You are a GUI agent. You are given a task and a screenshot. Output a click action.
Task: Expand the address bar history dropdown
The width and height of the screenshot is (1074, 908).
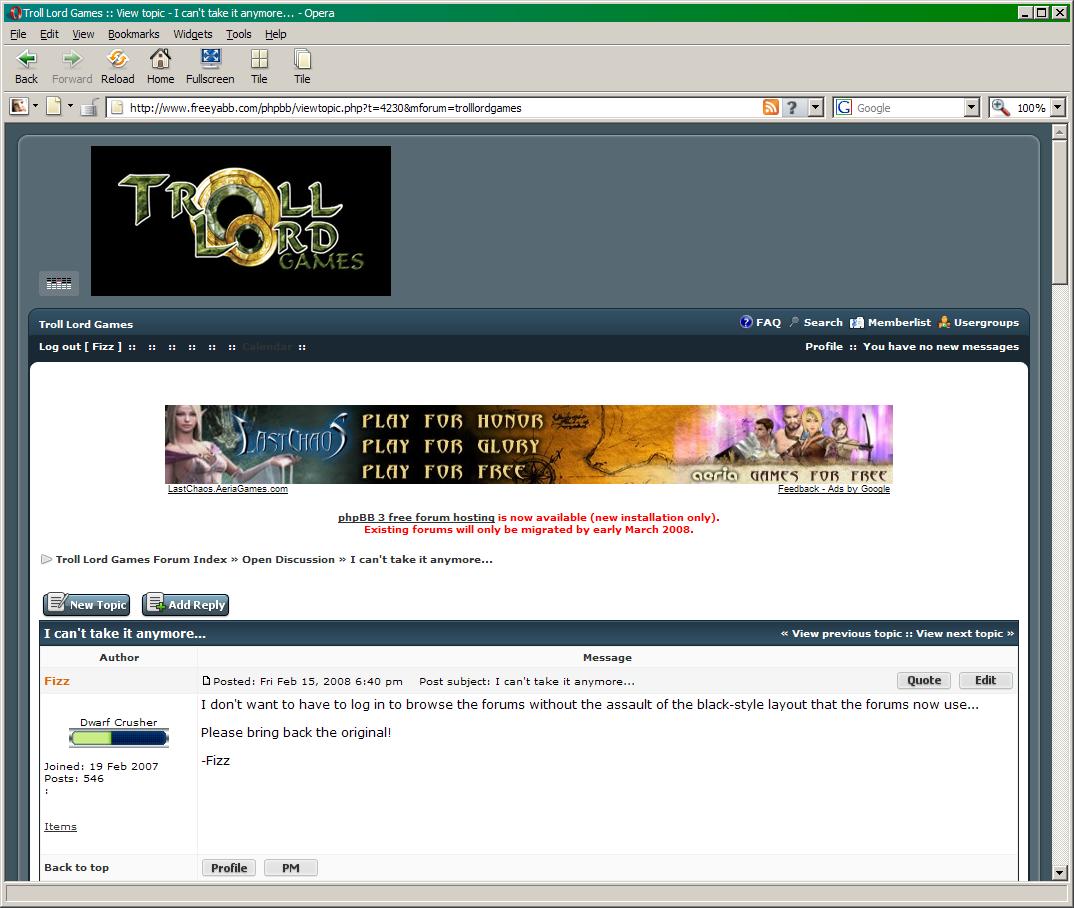pos(815,108)
